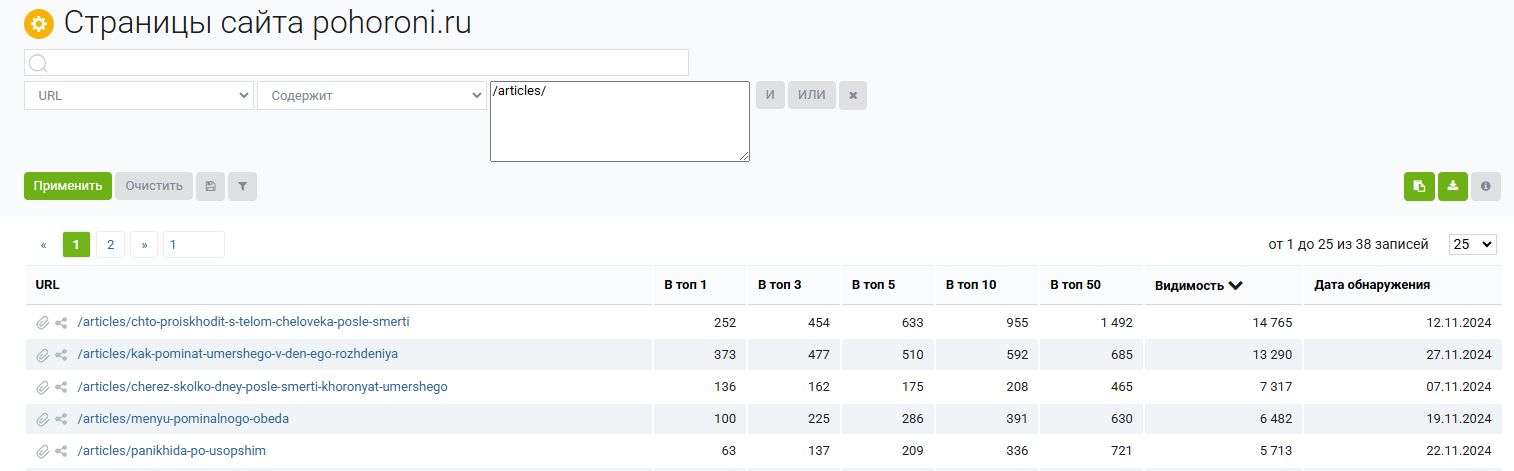
Task: Click paperclip icon for menyu-pominalnogo-obeda row
Action: [x=42, y=419]
